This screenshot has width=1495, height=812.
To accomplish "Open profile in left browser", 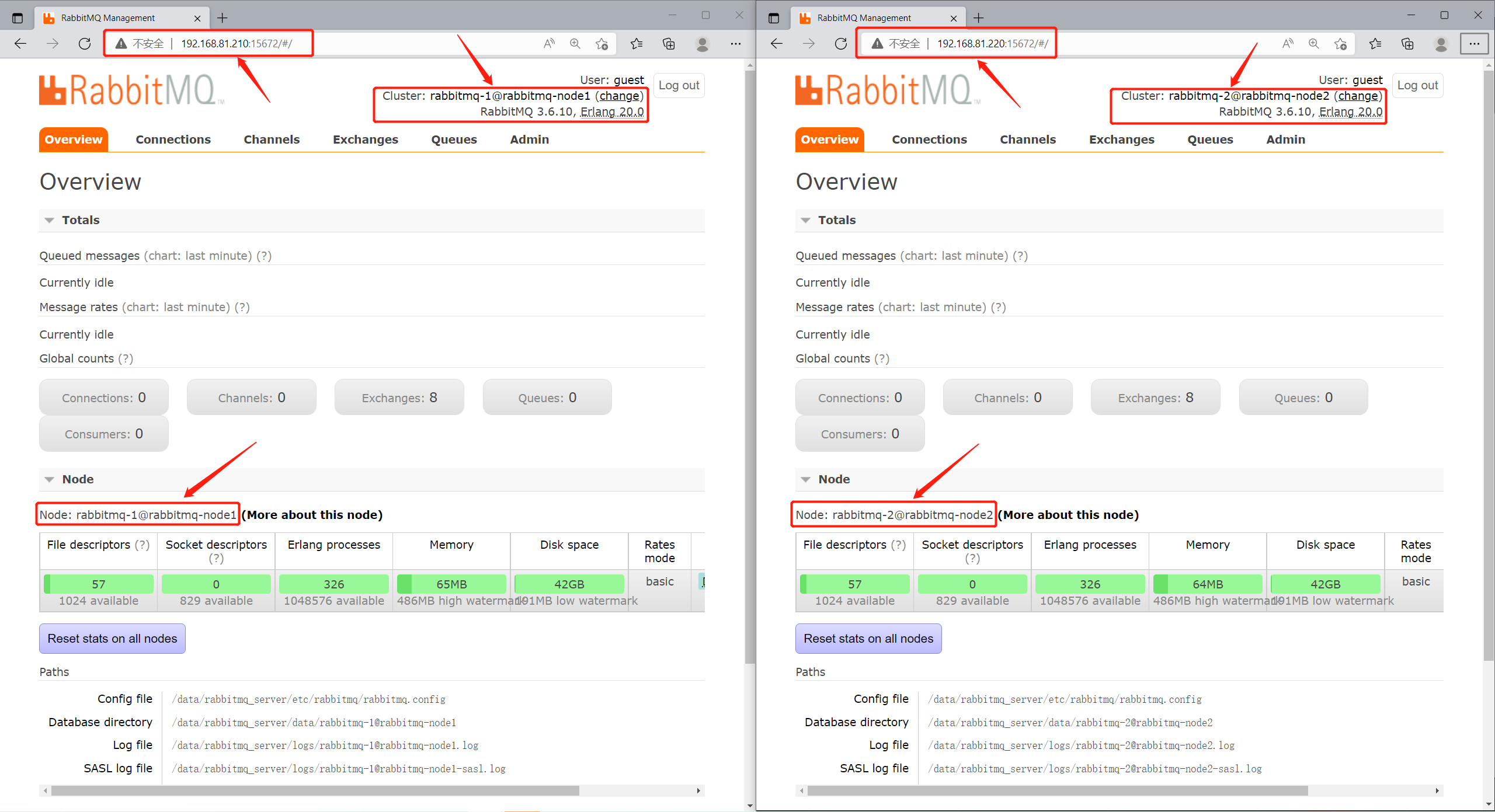I will tap(703, 44).
